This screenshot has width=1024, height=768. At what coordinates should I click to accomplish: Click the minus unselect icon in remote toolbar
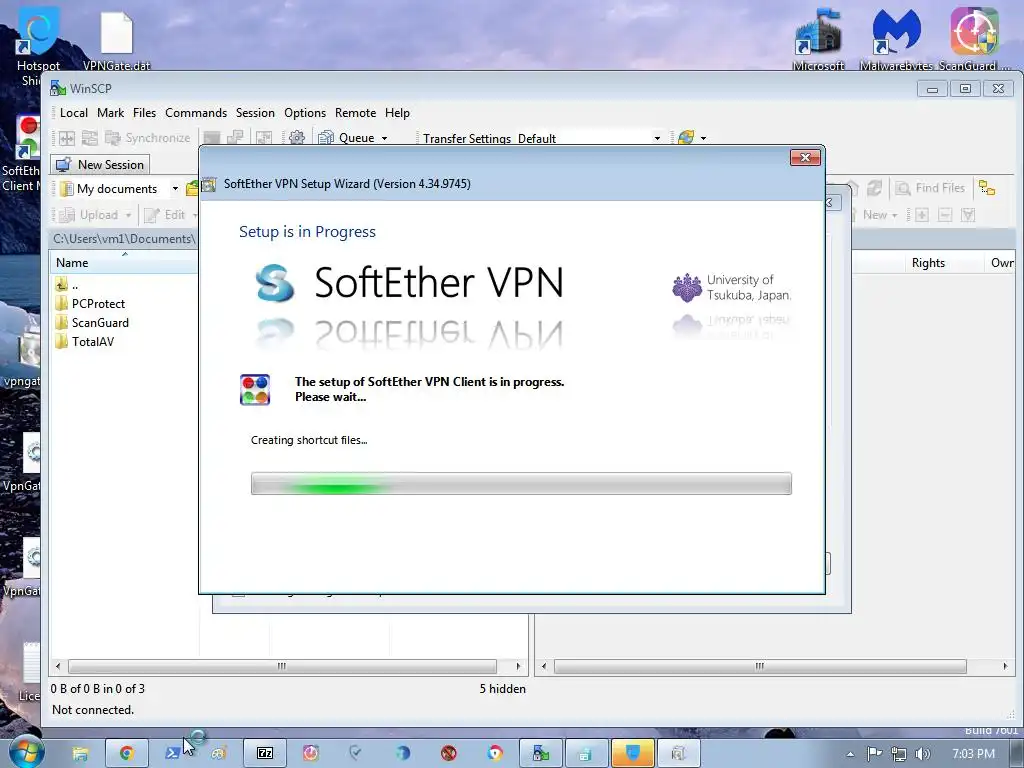(945, 215)
